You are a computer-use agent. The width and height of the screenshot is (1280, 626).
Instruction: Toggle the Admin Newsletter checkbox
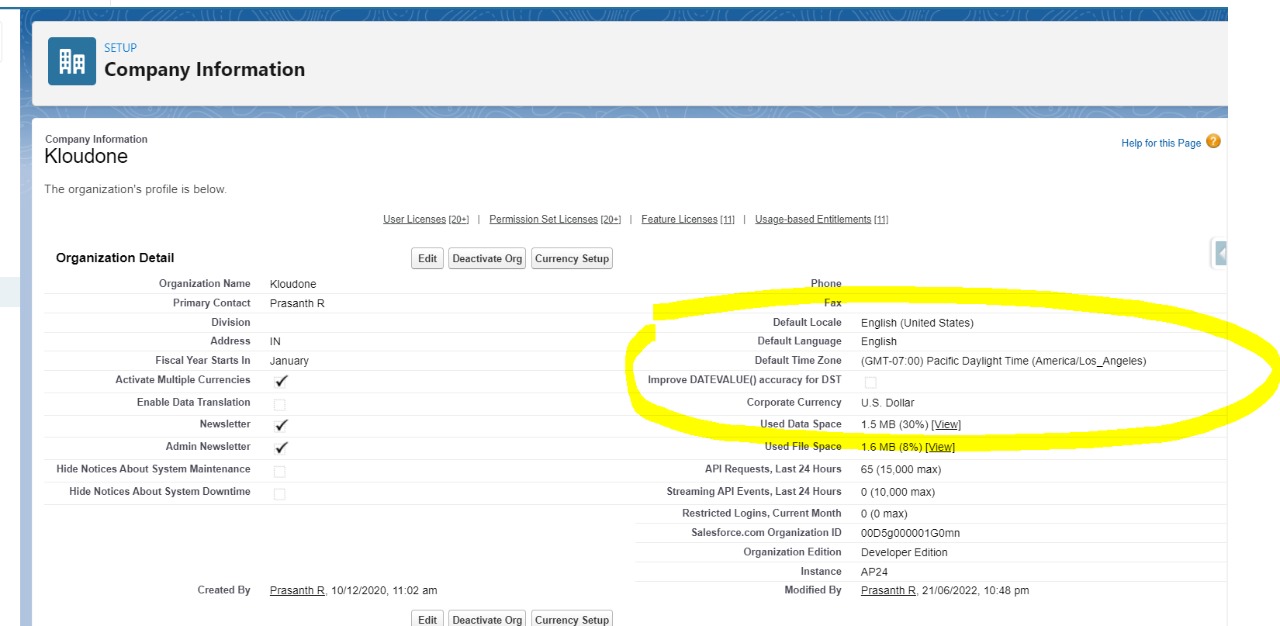(x=281, y=448)
